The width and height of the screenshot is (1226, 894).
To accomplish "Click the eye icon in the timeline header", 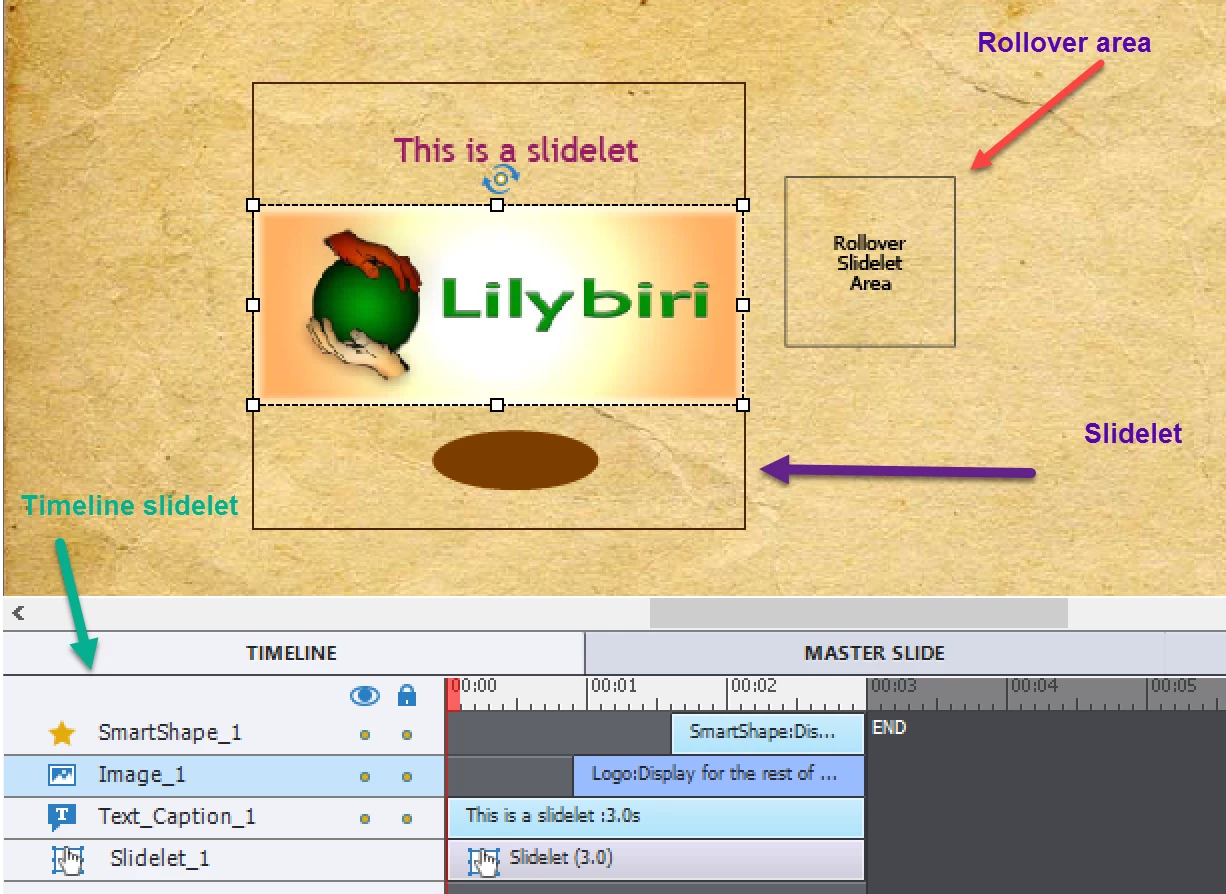I will coord(365,696).
